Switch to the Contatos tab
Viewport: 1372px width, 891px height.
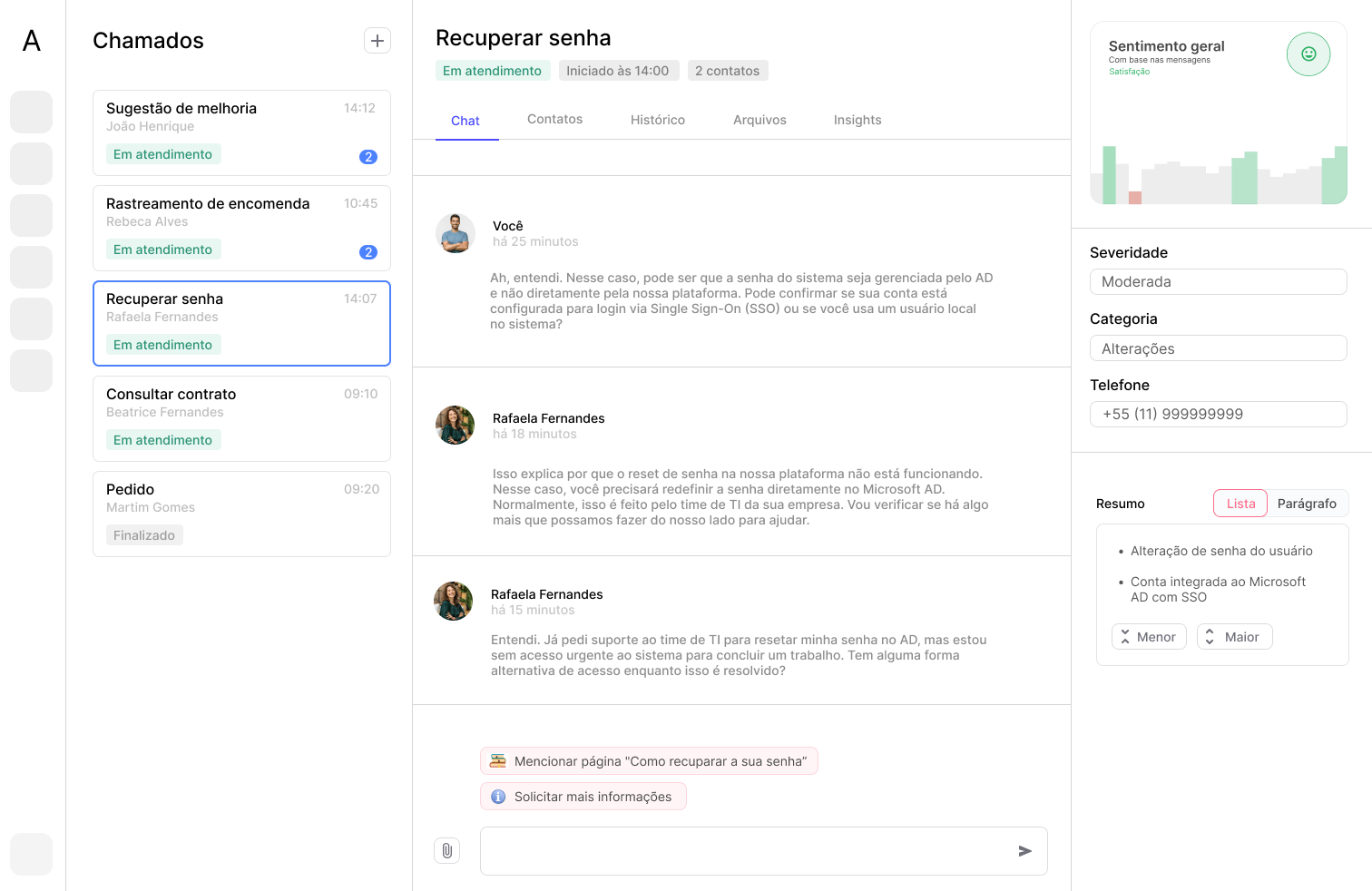pos(554,119)
